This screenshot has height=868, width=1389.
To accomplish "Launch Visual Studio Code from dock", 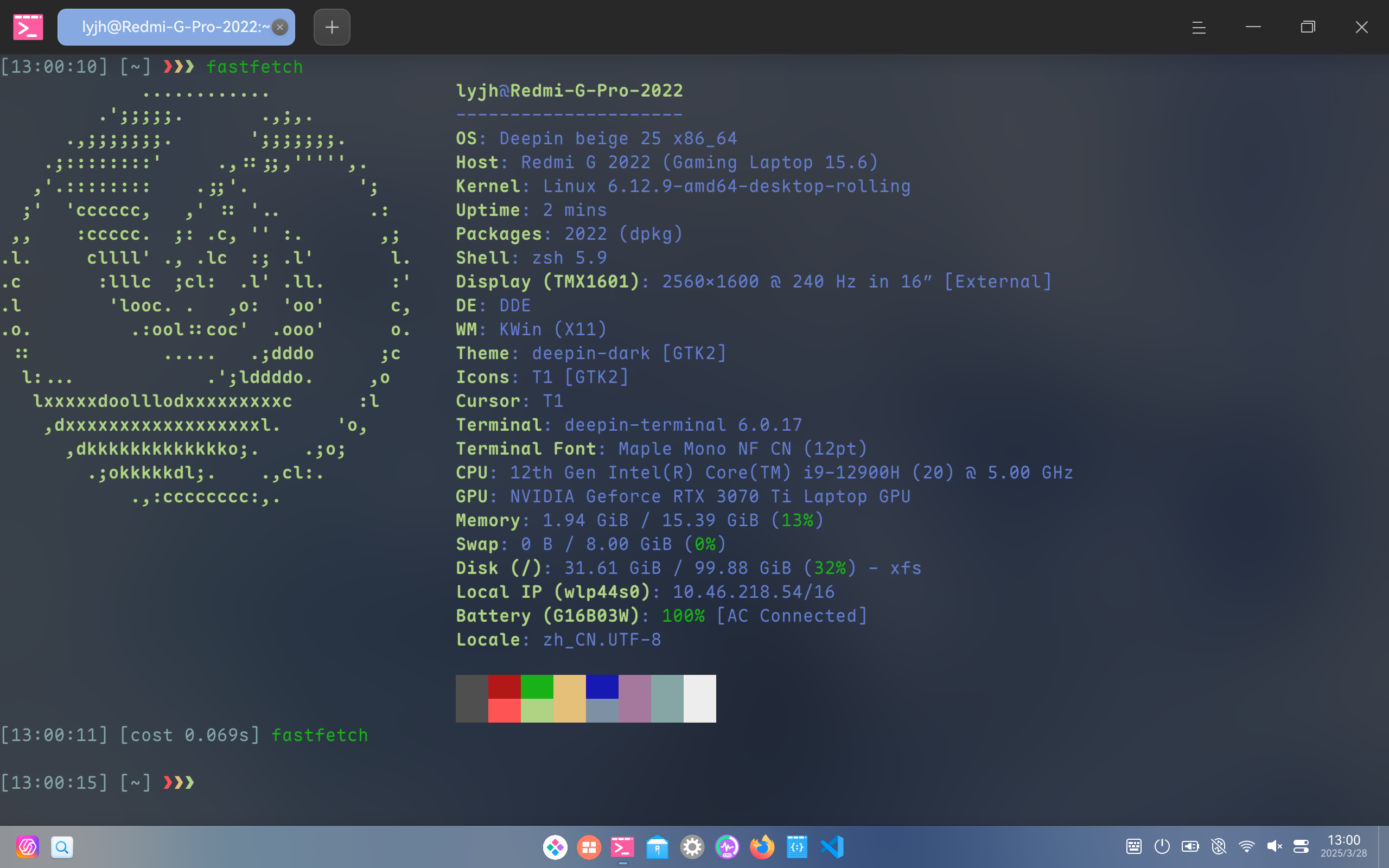I will pyautogui.click(x=832, y=847).
